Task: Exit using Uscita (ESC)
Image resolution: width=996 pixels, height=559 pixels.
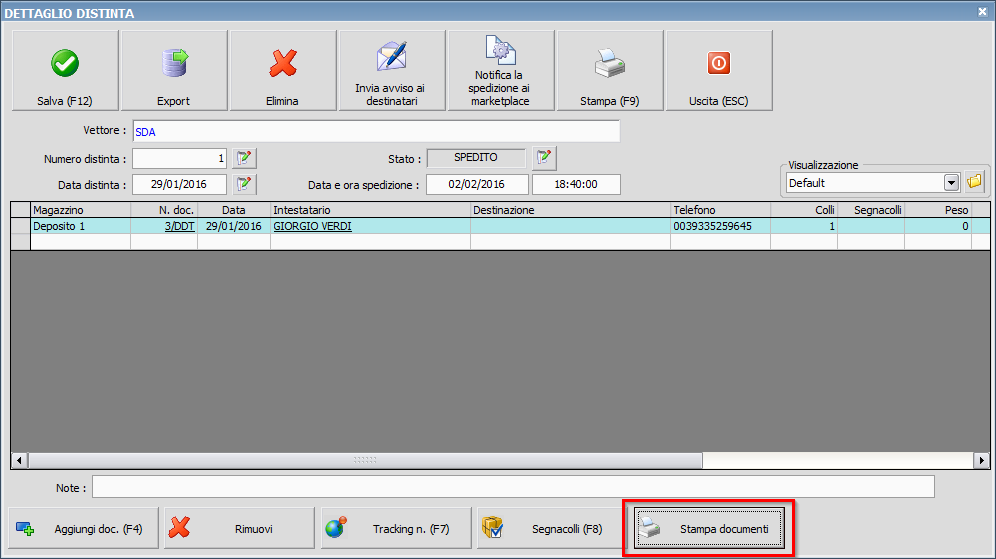Action: click(719, 71)
